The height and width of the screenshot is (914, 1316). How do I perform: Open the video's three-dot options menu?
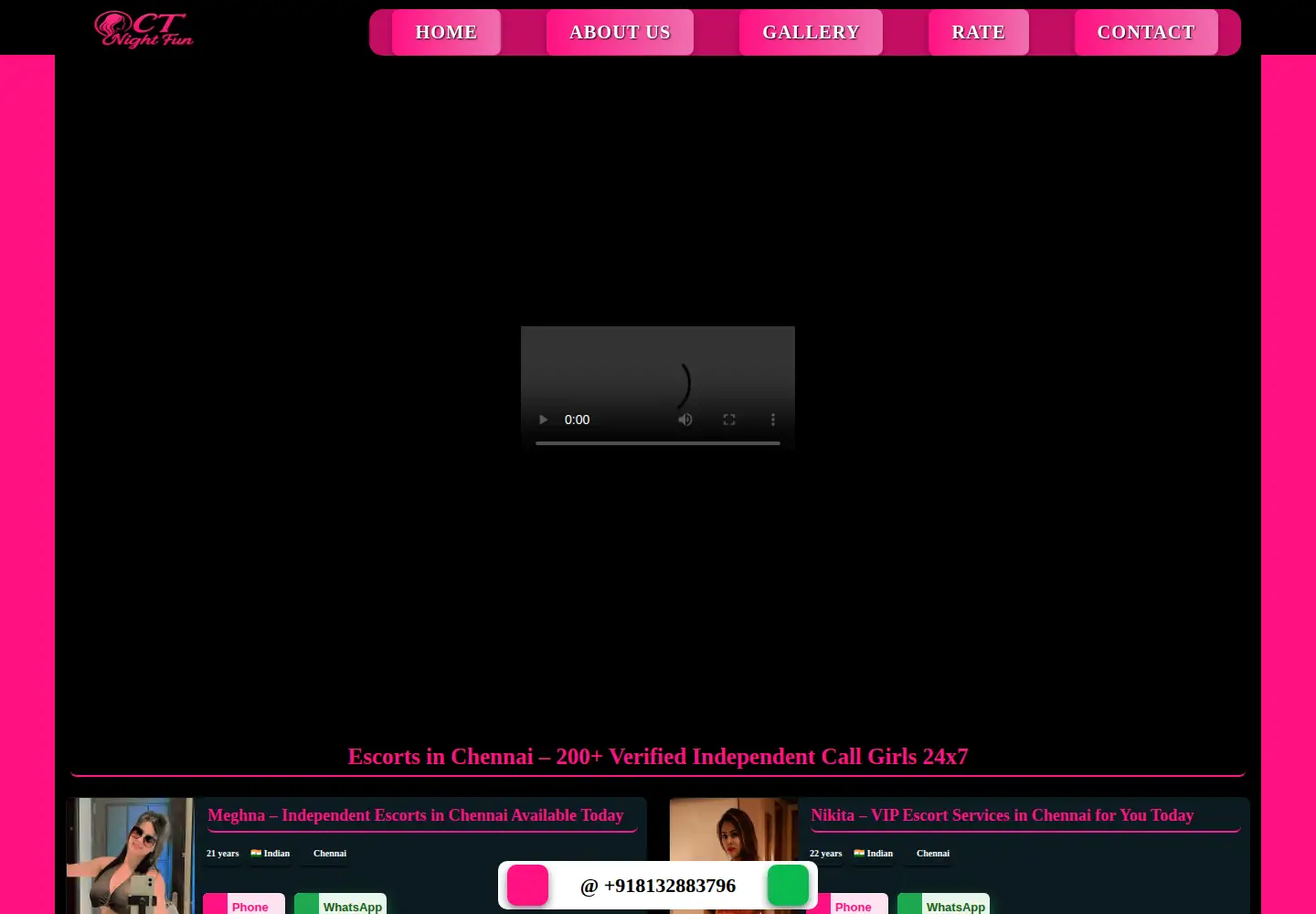pos(773,420)
